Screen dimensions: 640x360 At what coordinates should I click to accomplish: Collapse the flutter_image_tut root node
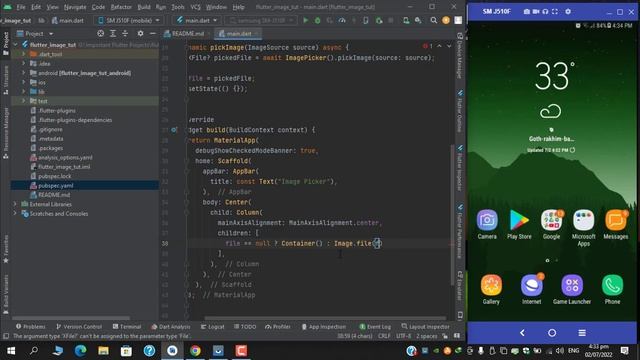click(x=15, y=44)
